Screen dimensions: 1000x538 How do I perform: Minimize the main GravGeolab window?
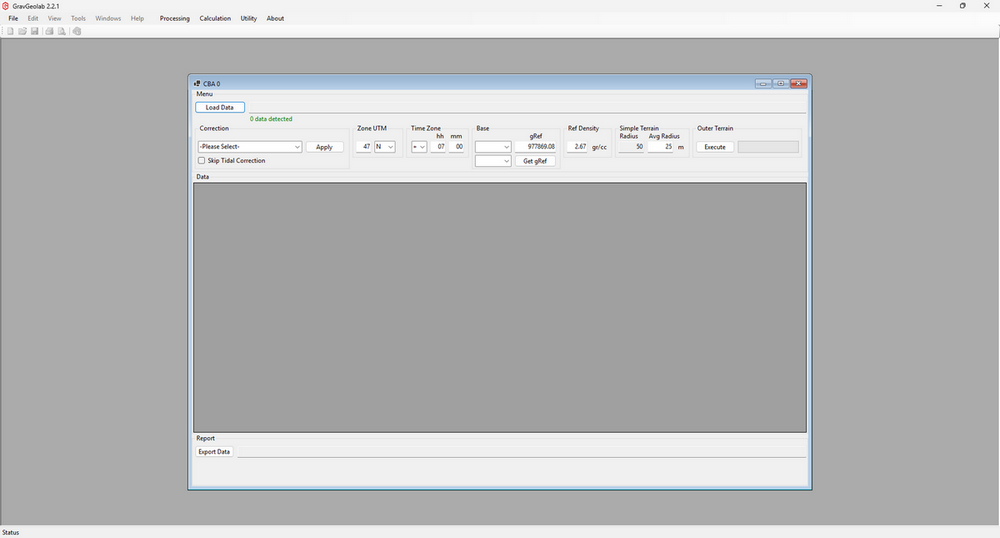click(939, 6)
